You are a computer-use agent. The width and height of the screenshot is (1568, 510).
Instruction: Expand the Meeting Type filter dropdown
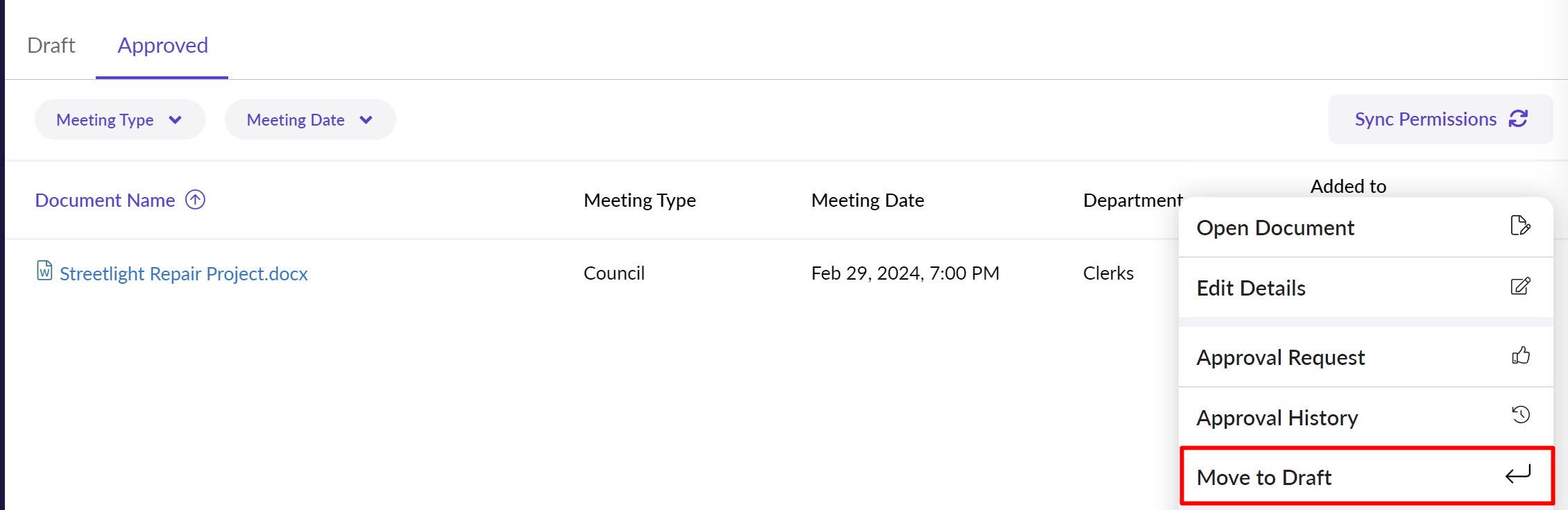click(x=119, y=119)
